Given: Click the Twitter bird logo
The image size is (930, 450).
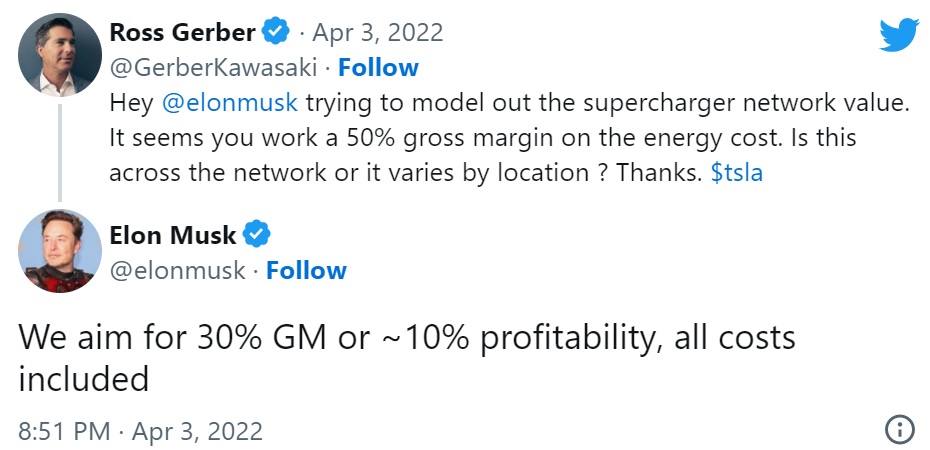Looking at the screenshot, I should (x=897, y=34).
